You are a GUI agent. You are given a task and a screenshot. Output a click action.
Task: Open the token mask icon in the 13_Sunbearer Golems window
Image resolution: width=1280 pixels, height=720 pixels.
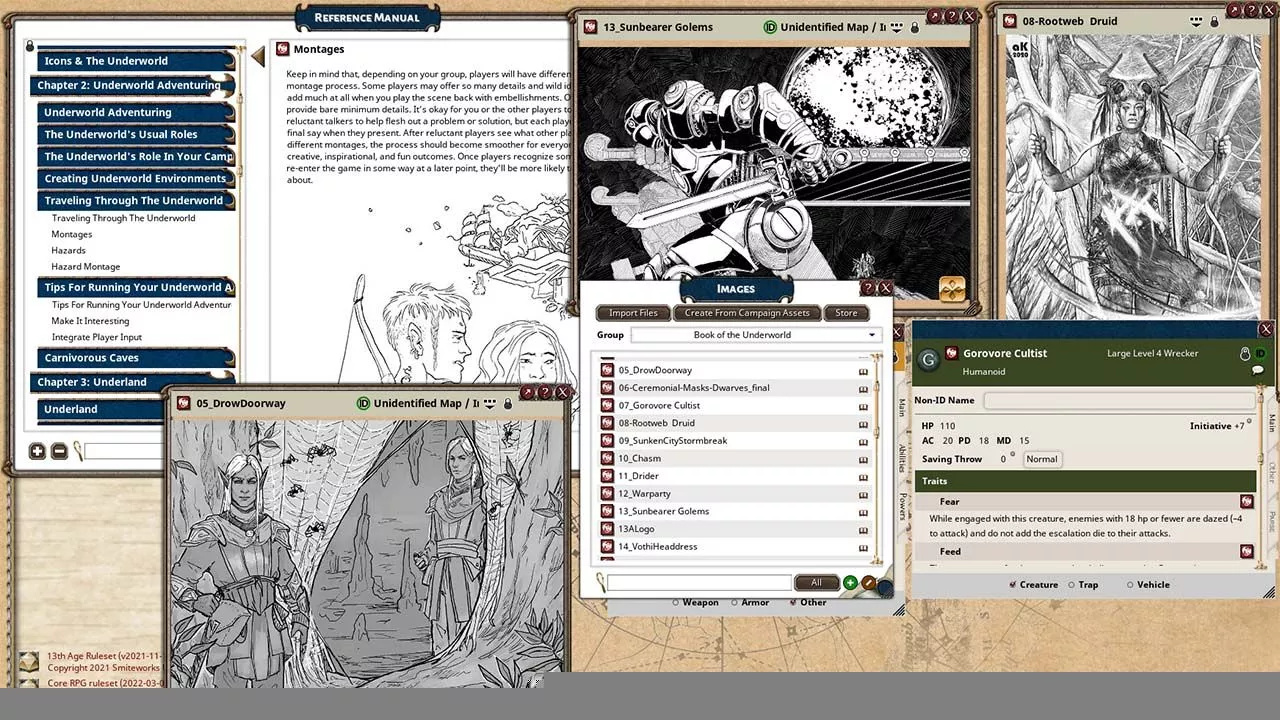click(897, 27)
